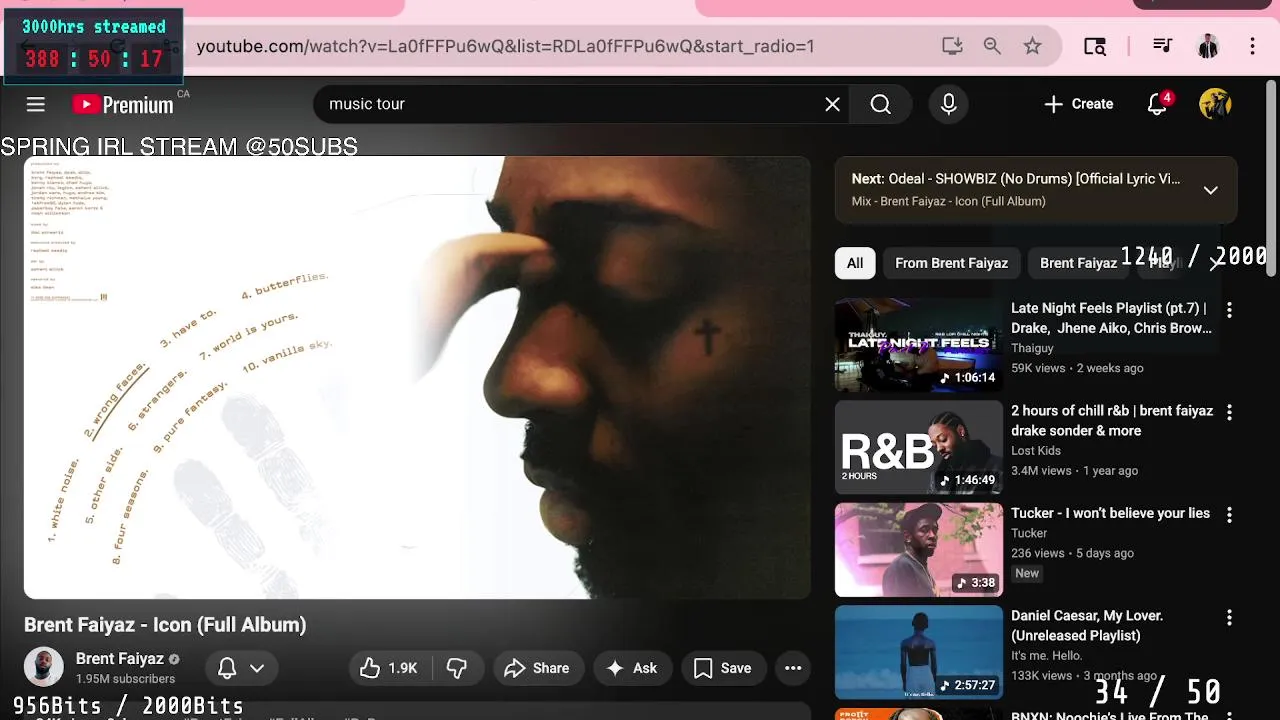Open 2 hours of chill r&b title
The height and width of the screenshot is (720, 1280).
(1112, 421)
